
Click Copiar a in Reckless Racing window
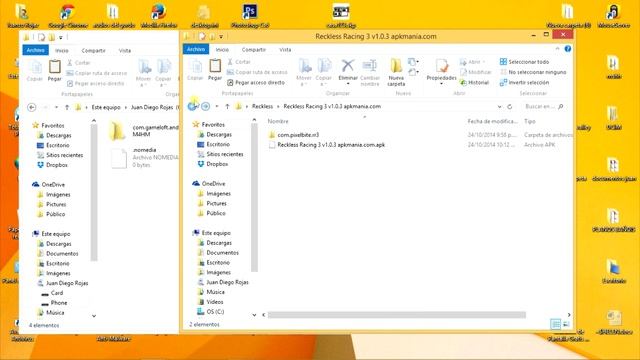coord(324,72)
